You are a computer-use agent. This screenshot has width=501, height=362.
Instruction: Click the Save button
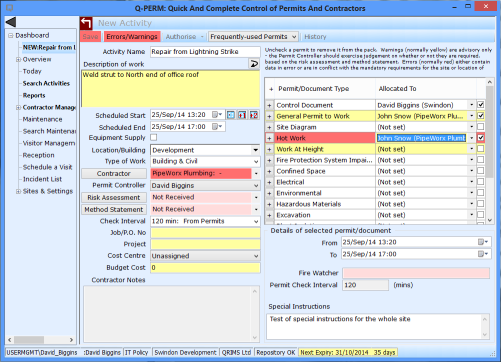[90, 37]
